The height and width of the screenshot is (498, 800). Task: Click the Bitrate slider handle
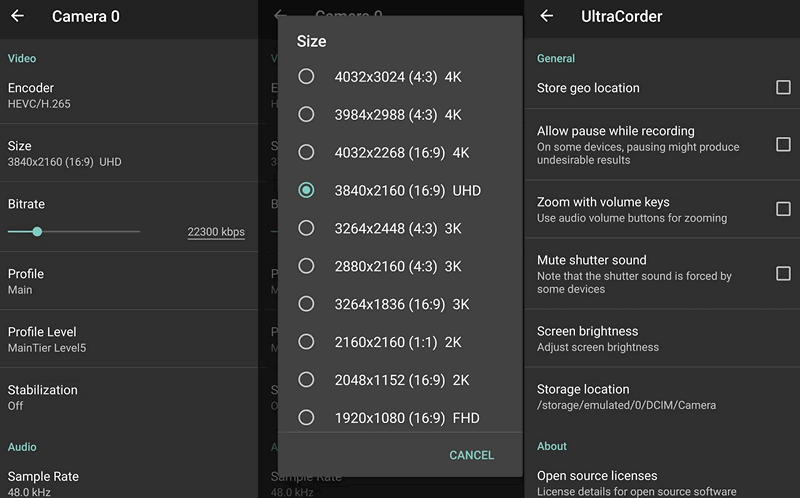pos(37,232)
